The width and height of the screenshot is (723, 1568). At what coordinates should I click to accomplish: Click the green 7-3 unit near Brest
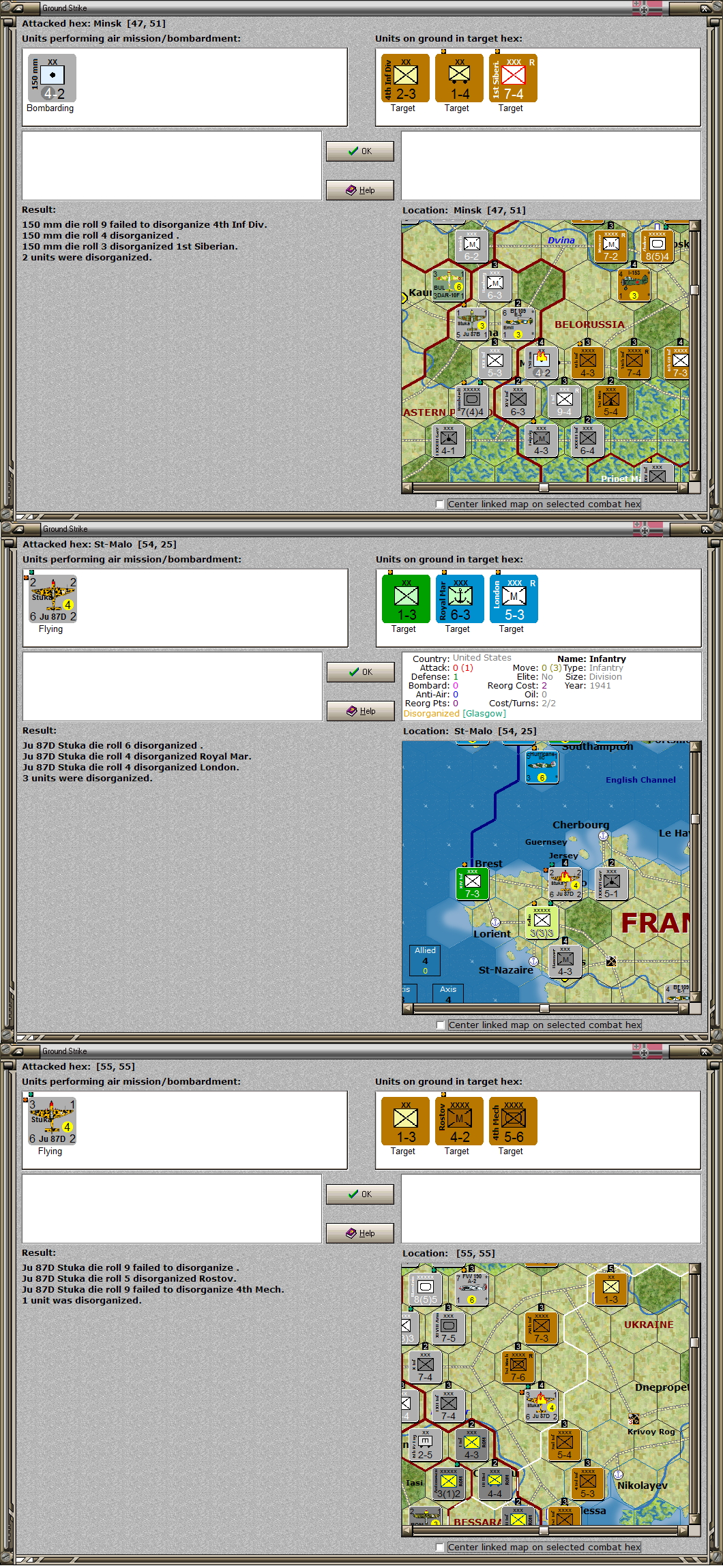tap(472, 884)
